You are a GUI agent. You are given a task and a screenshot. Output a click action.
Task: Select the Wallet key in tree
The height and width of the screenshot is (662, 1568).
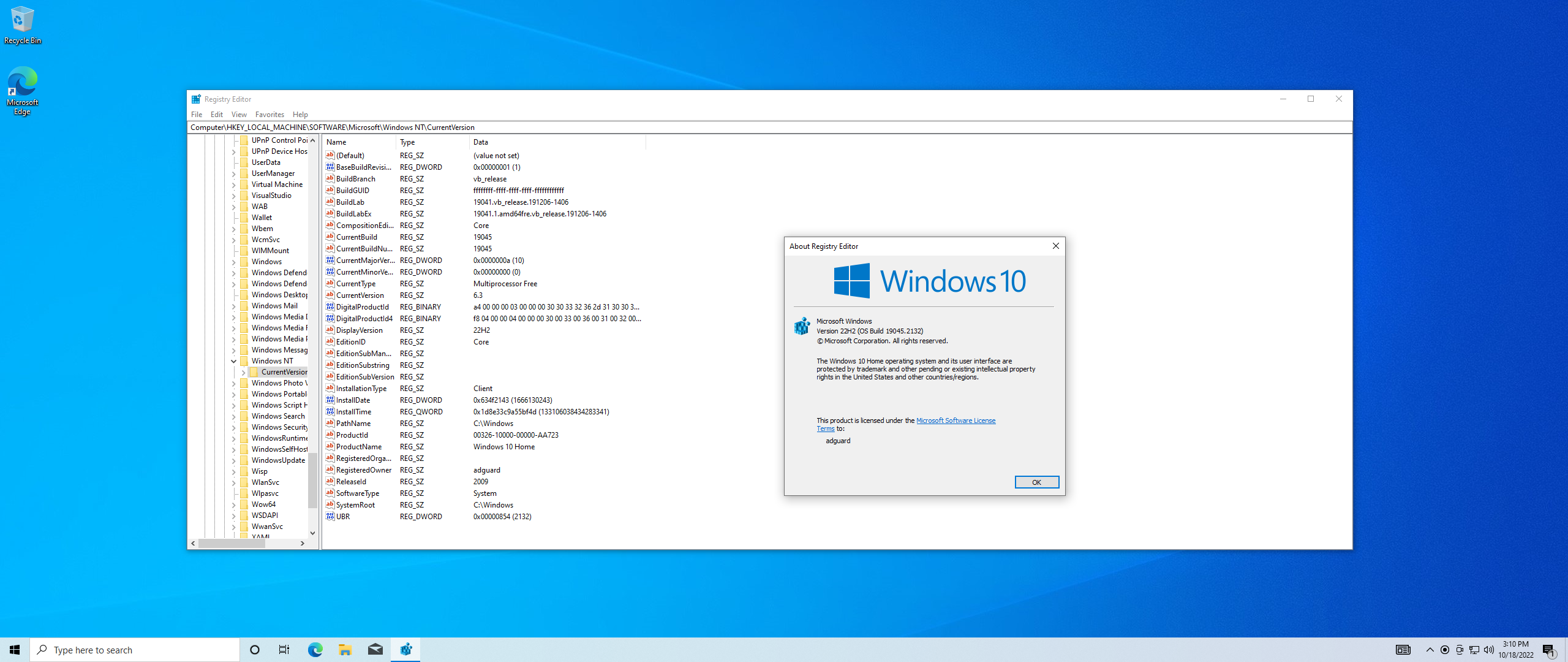click(262, 218)
